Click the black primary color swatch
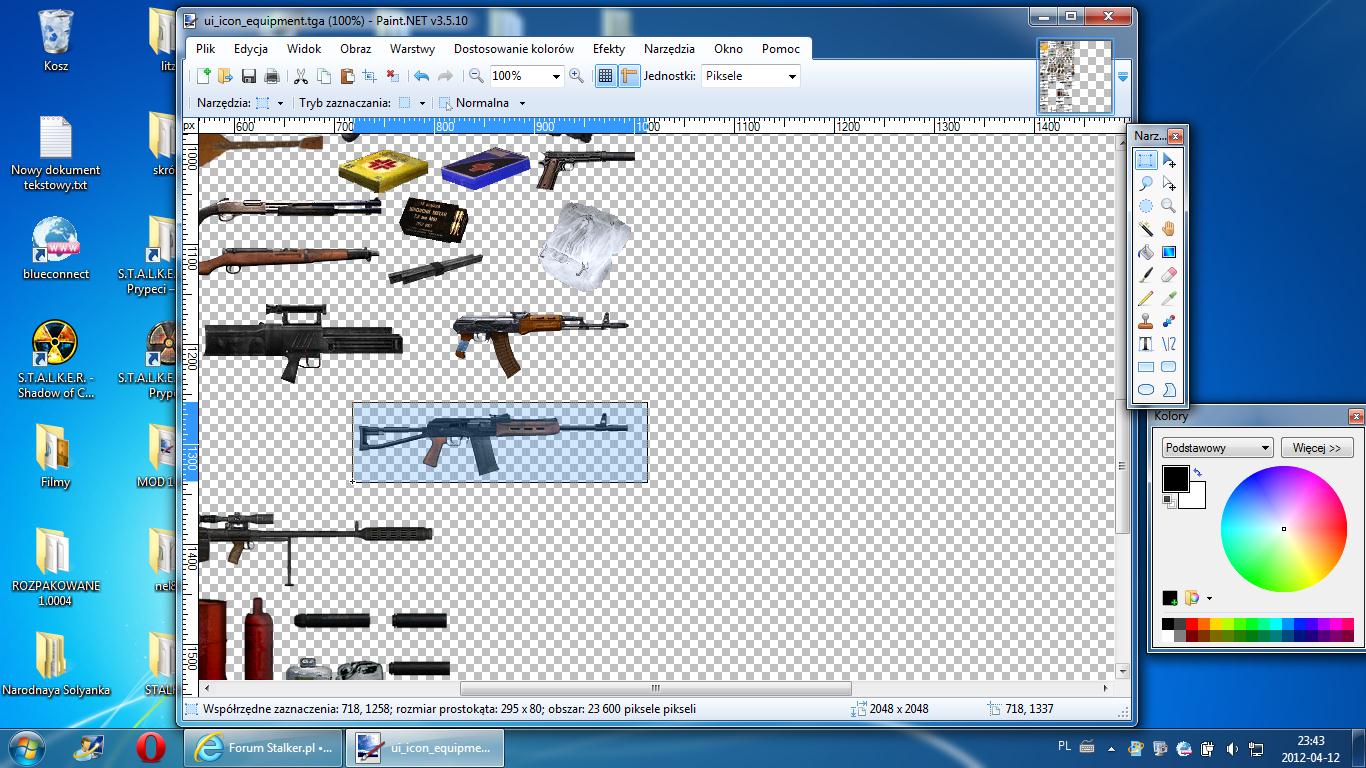The height and width of the screenshot is (768, 1366). pos(1175,479)
